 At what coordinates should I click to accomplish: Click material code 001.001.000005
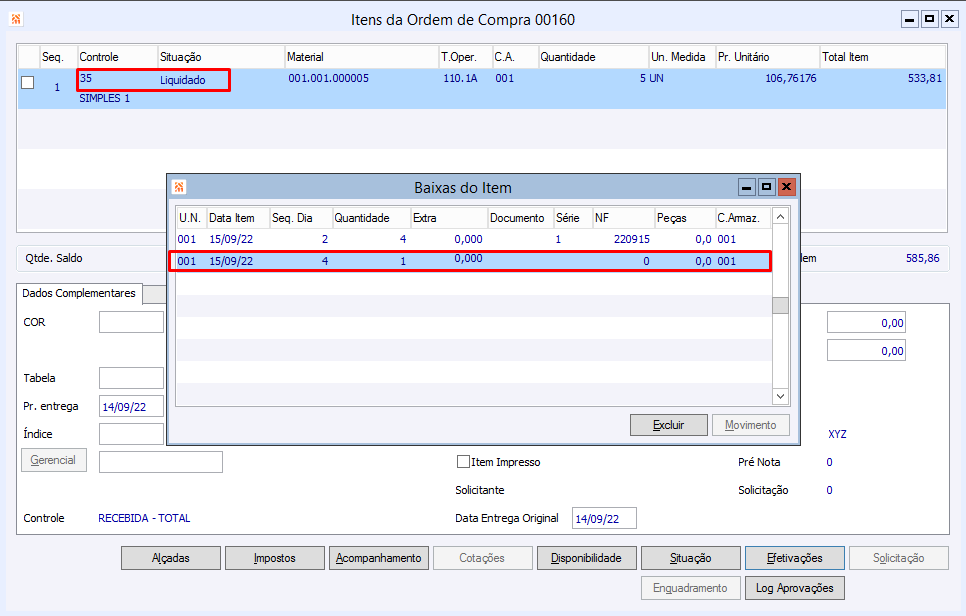pos(328,78)
